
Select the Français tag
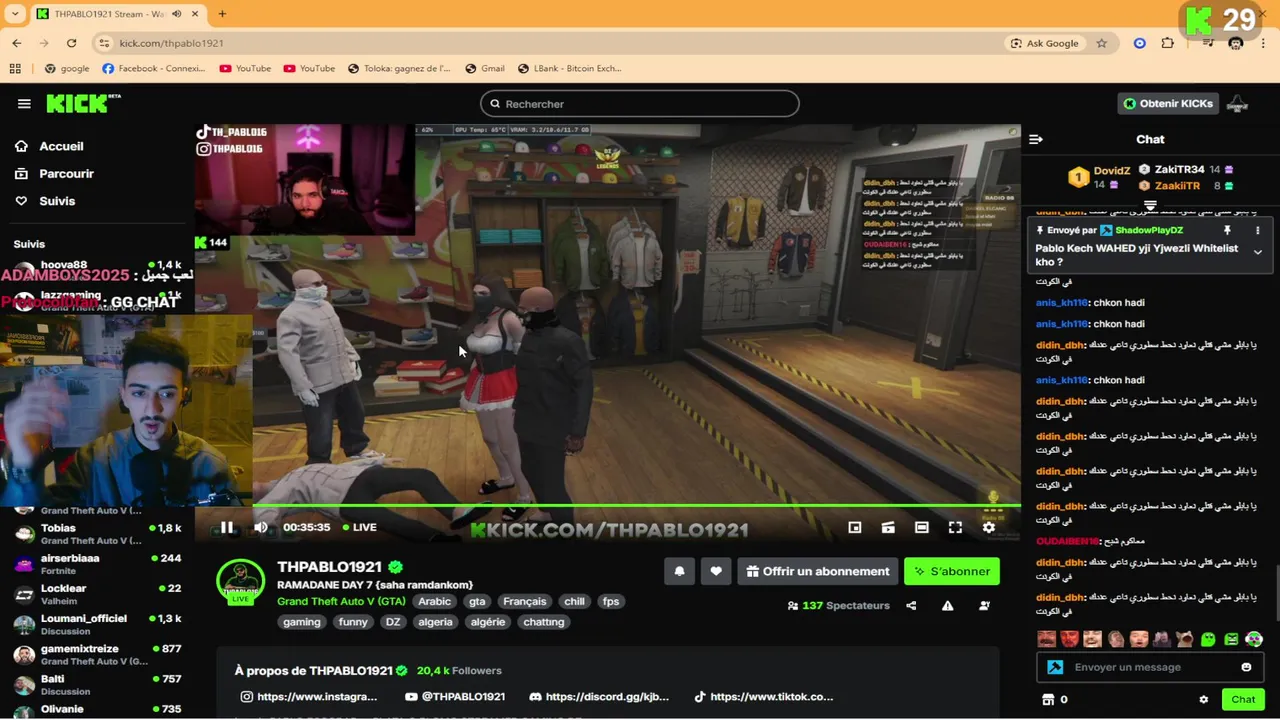[x=525, y=601]
